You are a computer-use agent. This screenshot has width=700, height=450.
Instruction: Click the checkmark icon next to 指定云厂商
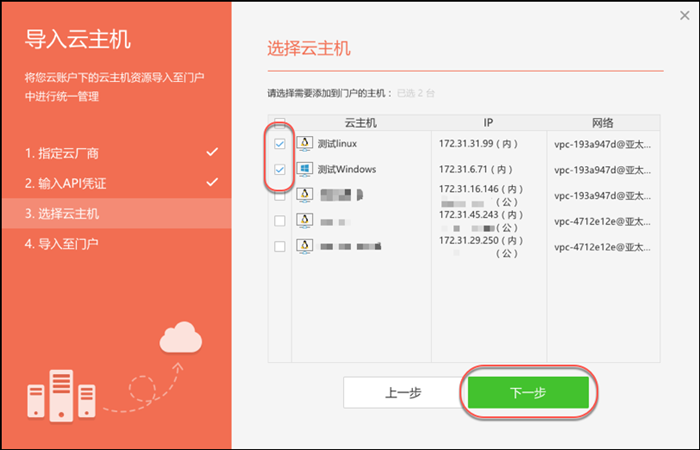click(x=212, y=152)
